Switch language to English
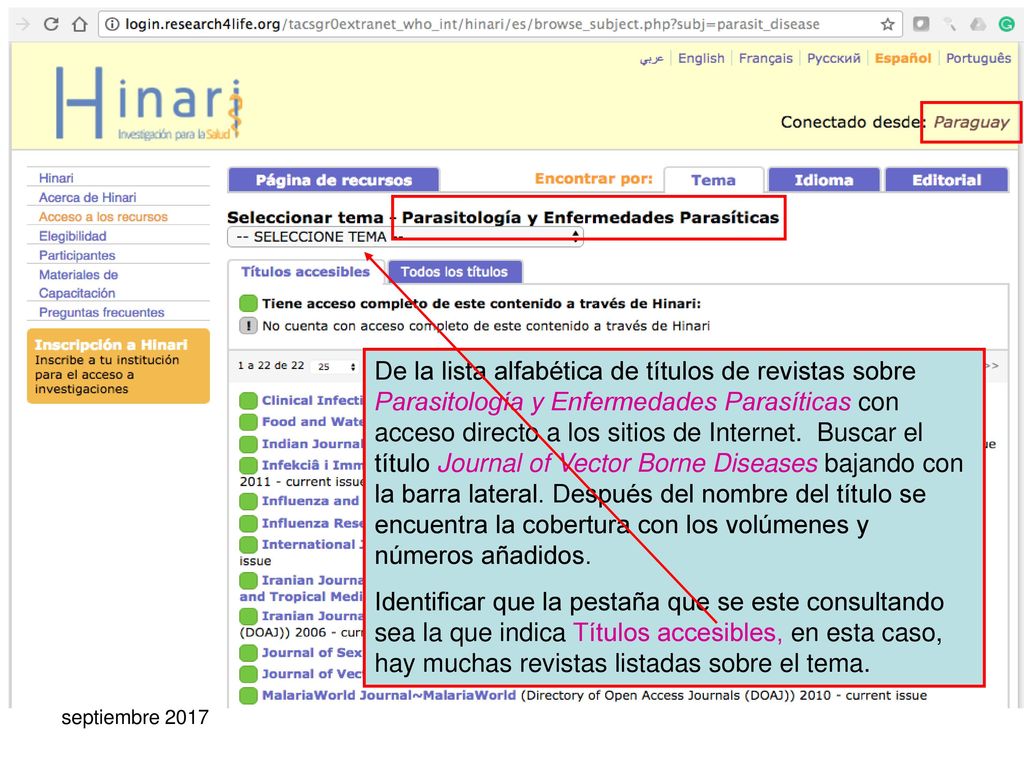The image size is (1024, 768). (x=701, y=58)
